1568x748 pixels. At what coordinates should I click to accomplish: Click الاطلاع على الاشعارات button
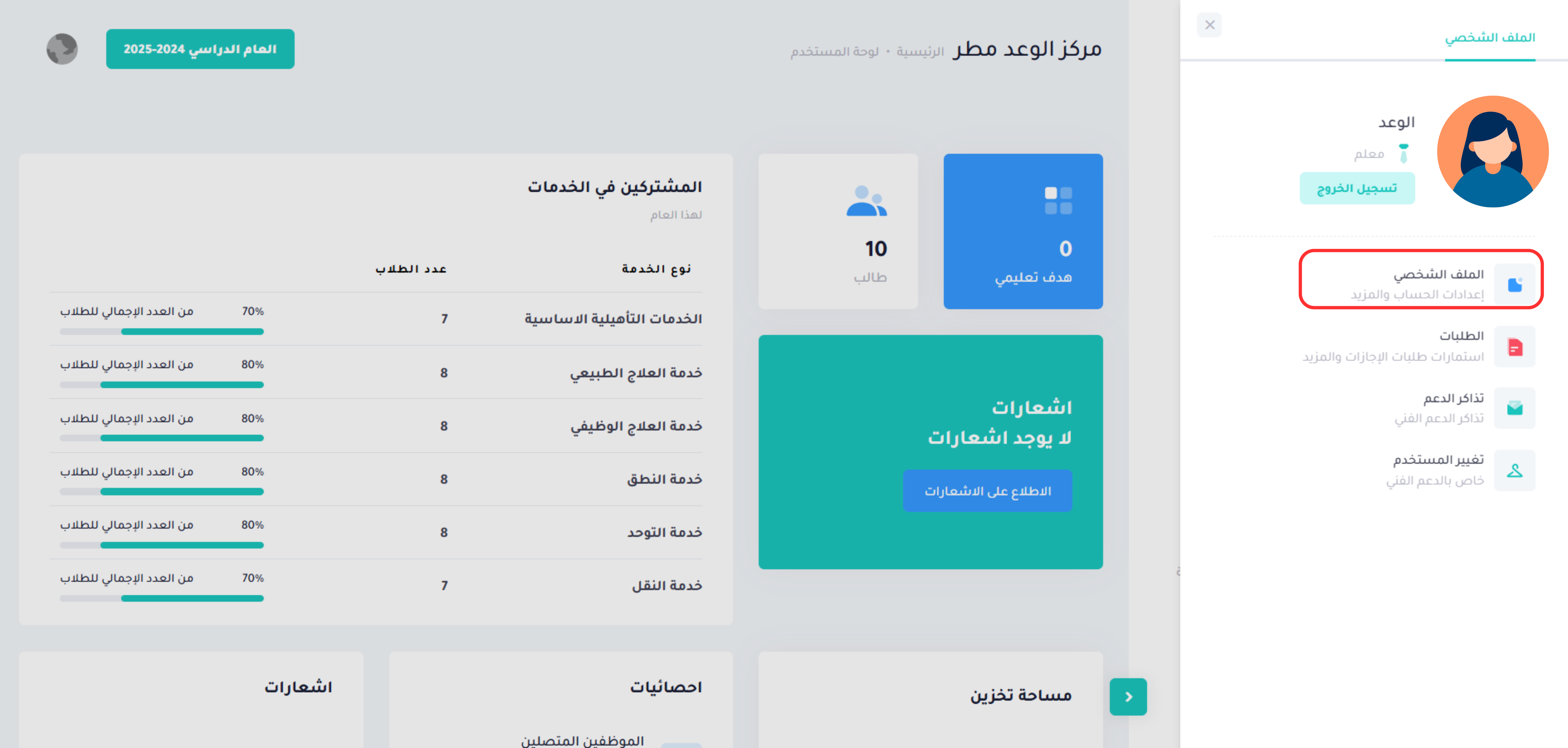[x=987, y=491]
